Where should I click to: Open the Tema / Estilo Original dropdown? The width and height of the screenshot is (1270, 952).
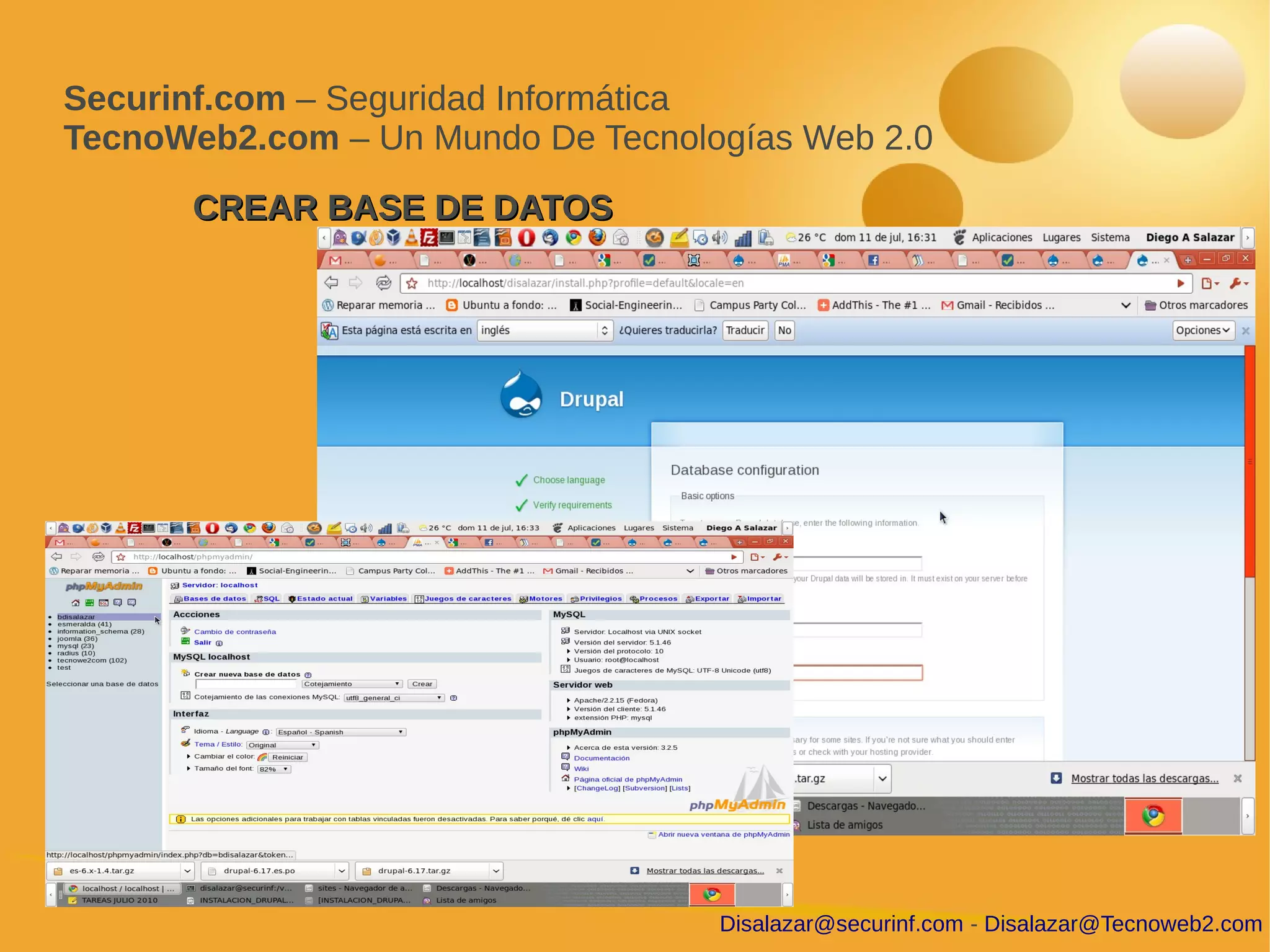click(x=282, y=745)
